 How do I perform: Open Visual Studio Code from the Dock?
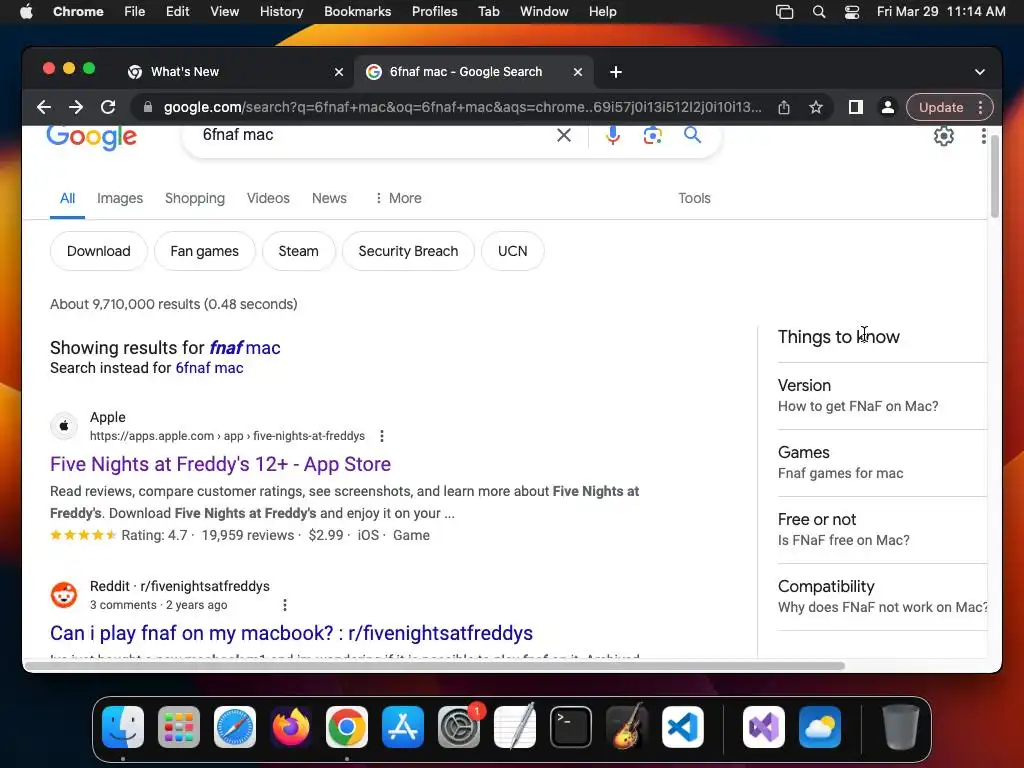(x=682, y=727)
